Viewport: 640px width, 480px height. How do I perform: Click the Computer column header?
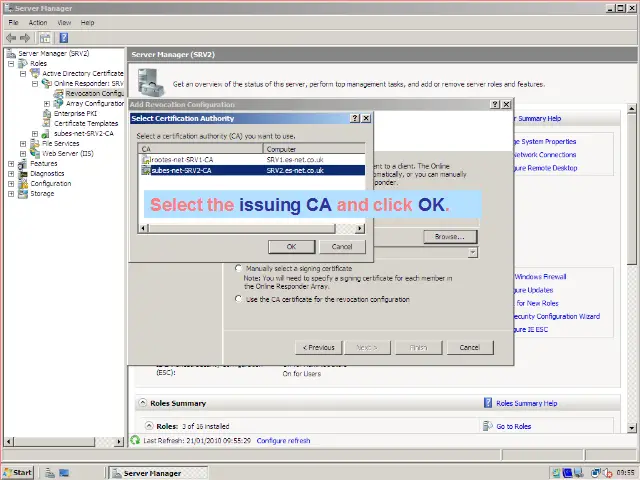point(314,149)
